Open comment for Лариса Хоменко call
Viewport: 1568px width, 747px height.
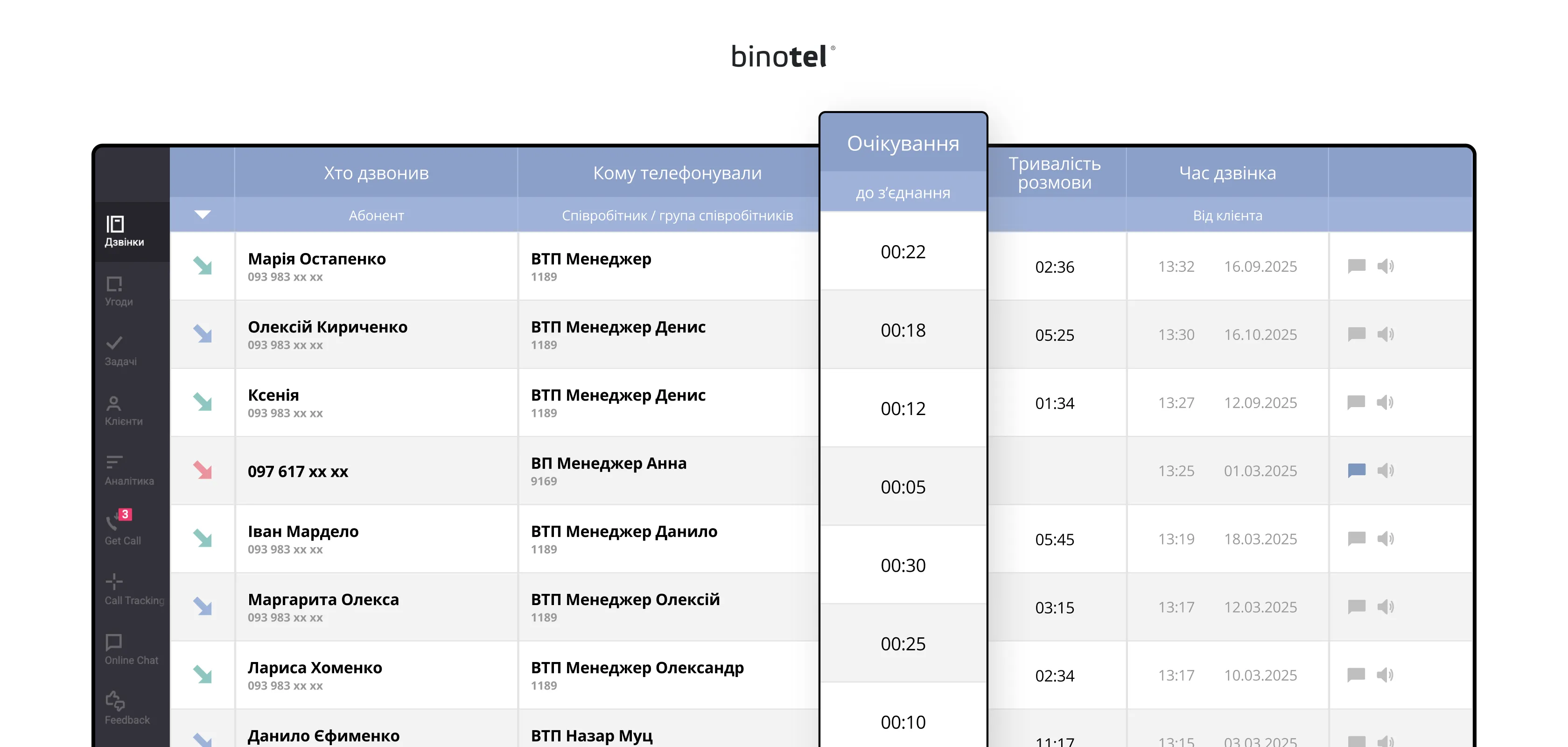pos(1357,675)
